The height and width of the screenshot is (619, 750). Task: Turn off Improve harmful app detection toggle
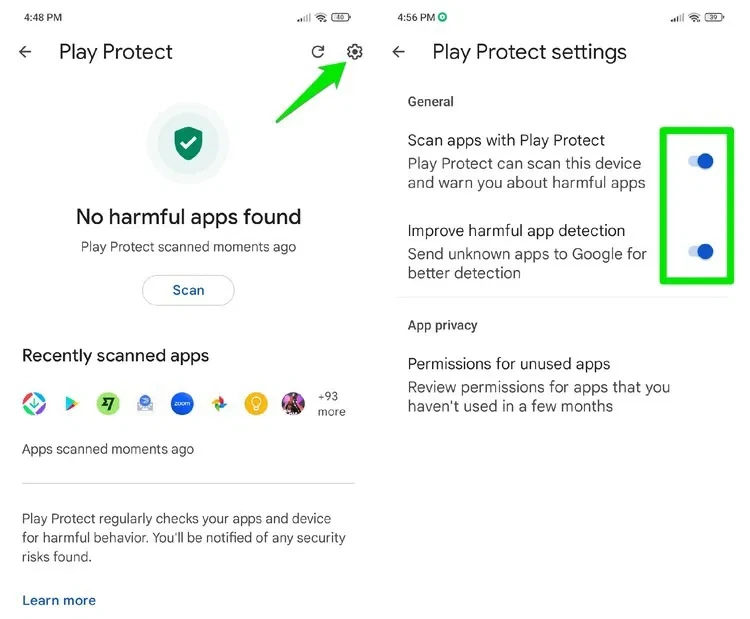[x=701, y=252]
